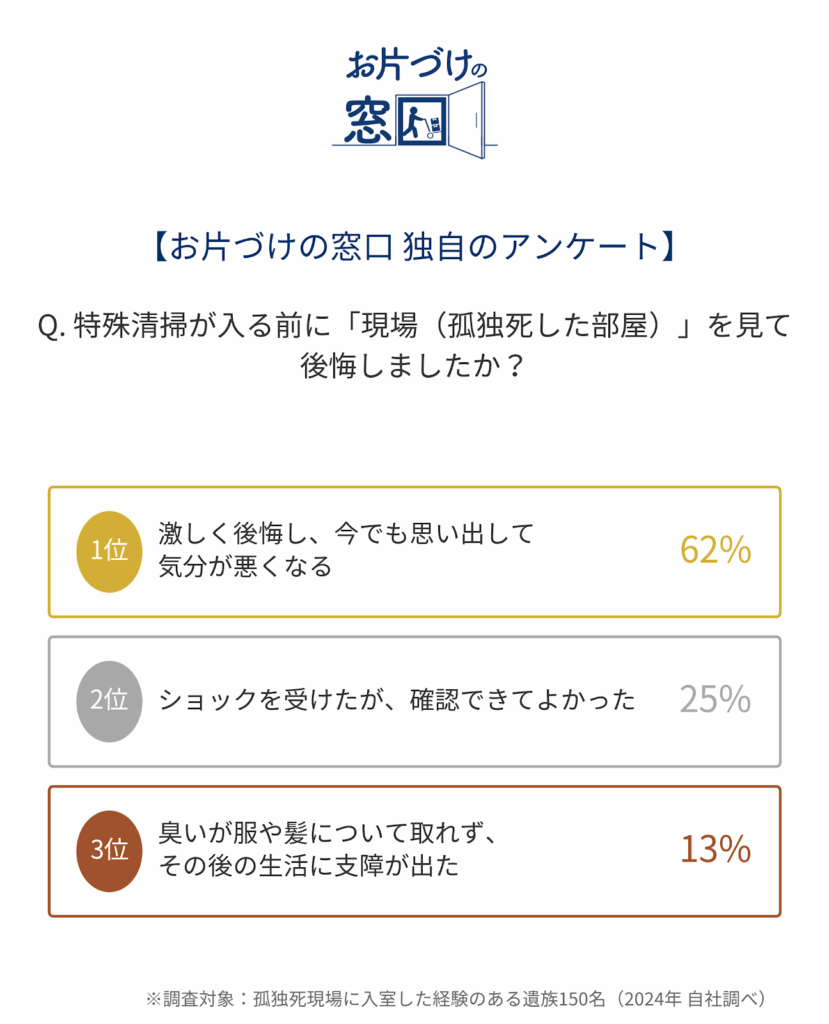
Task: Click the 62% result figure
Action: tap(715, 551)
